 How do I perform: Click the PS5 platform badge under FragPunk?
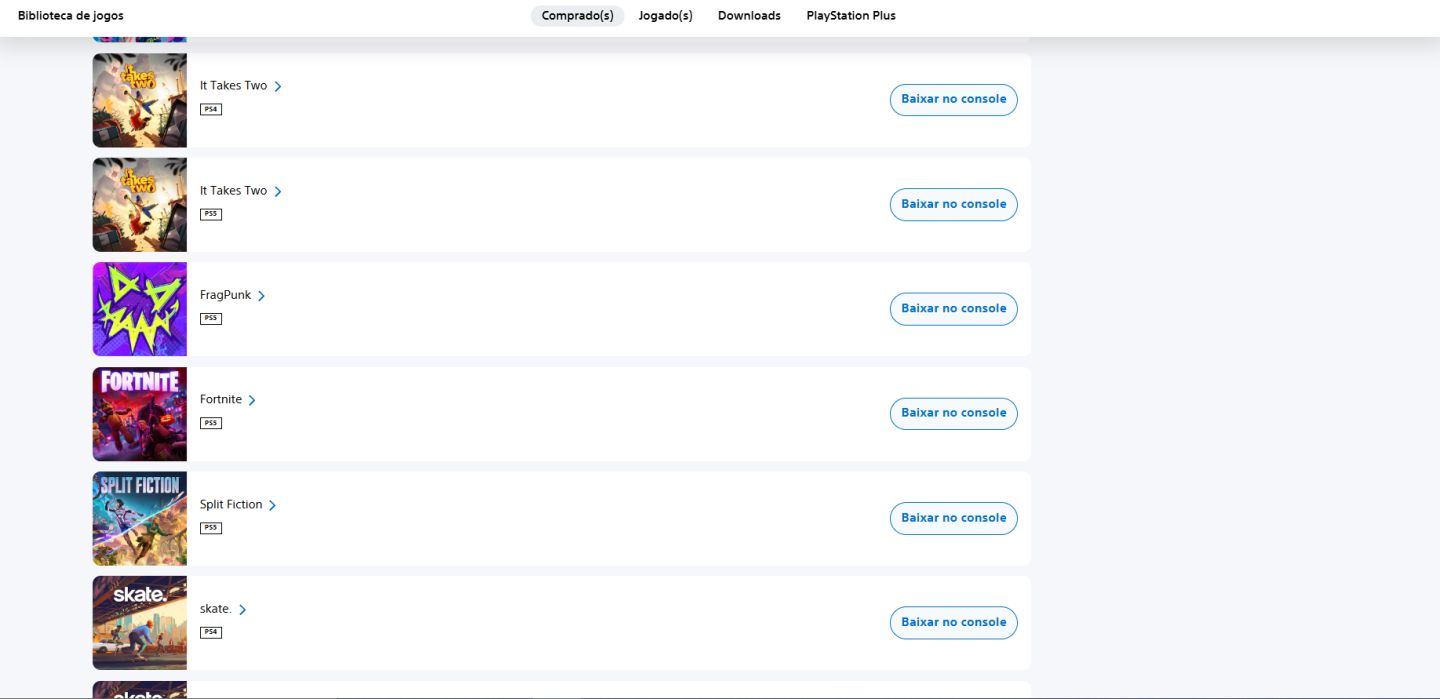(x=211, y=318)
